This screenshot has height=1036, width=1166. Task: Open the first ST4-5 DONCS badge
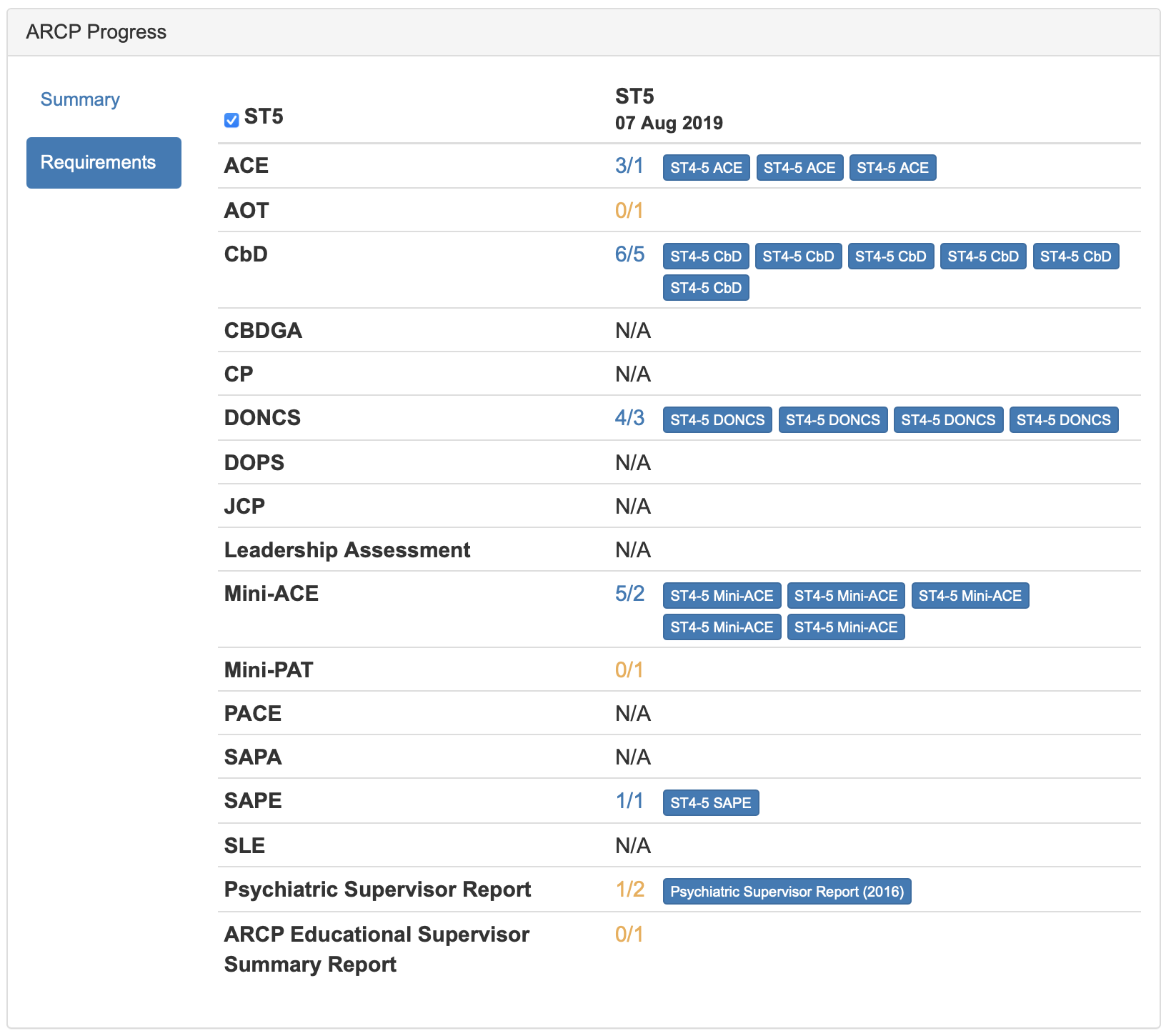click(717, 420)
